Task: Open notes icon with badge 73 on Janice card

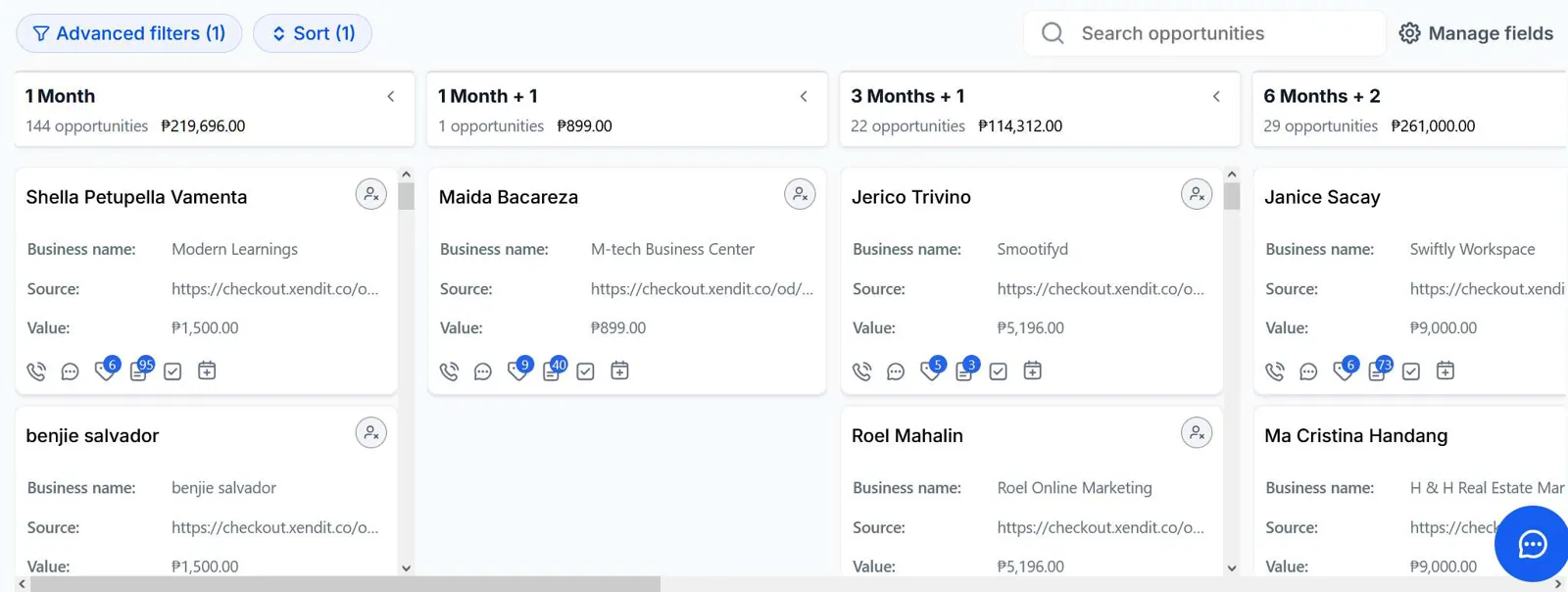Action: (x=1378, y=370)
